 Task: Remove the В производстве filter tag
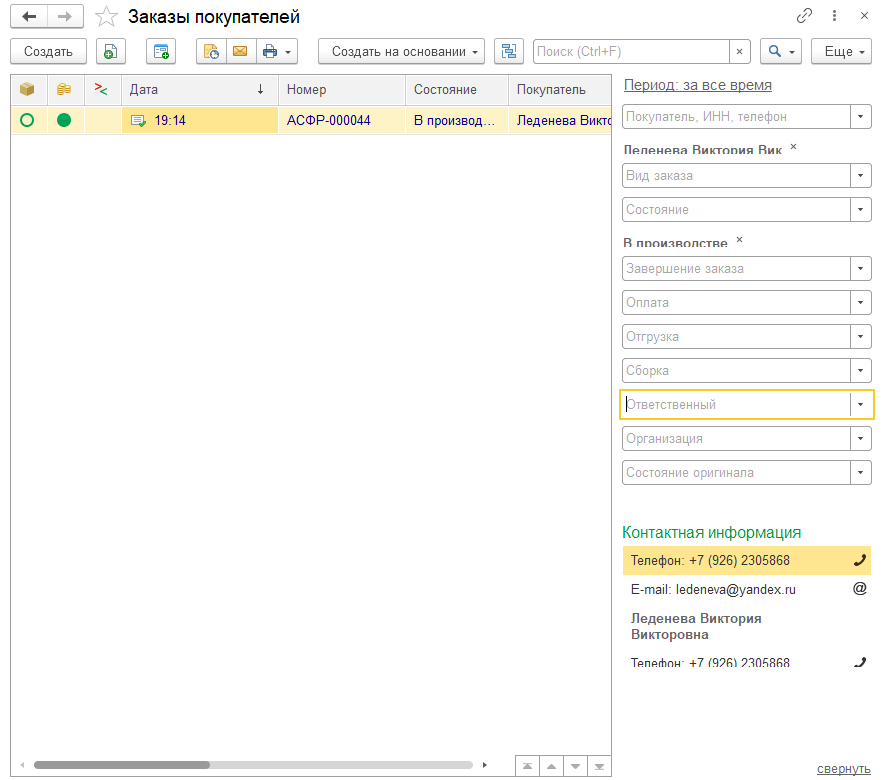740,240
